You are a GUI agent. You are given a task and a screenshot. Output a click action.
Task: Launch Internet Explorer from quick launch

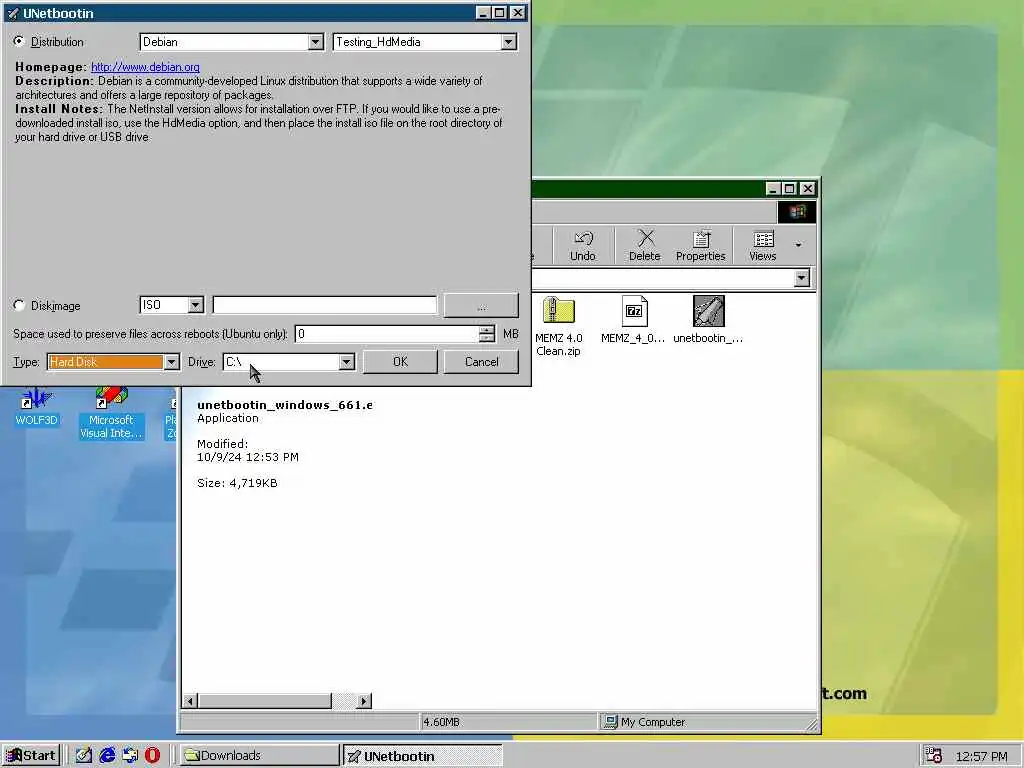pos(107,756)
